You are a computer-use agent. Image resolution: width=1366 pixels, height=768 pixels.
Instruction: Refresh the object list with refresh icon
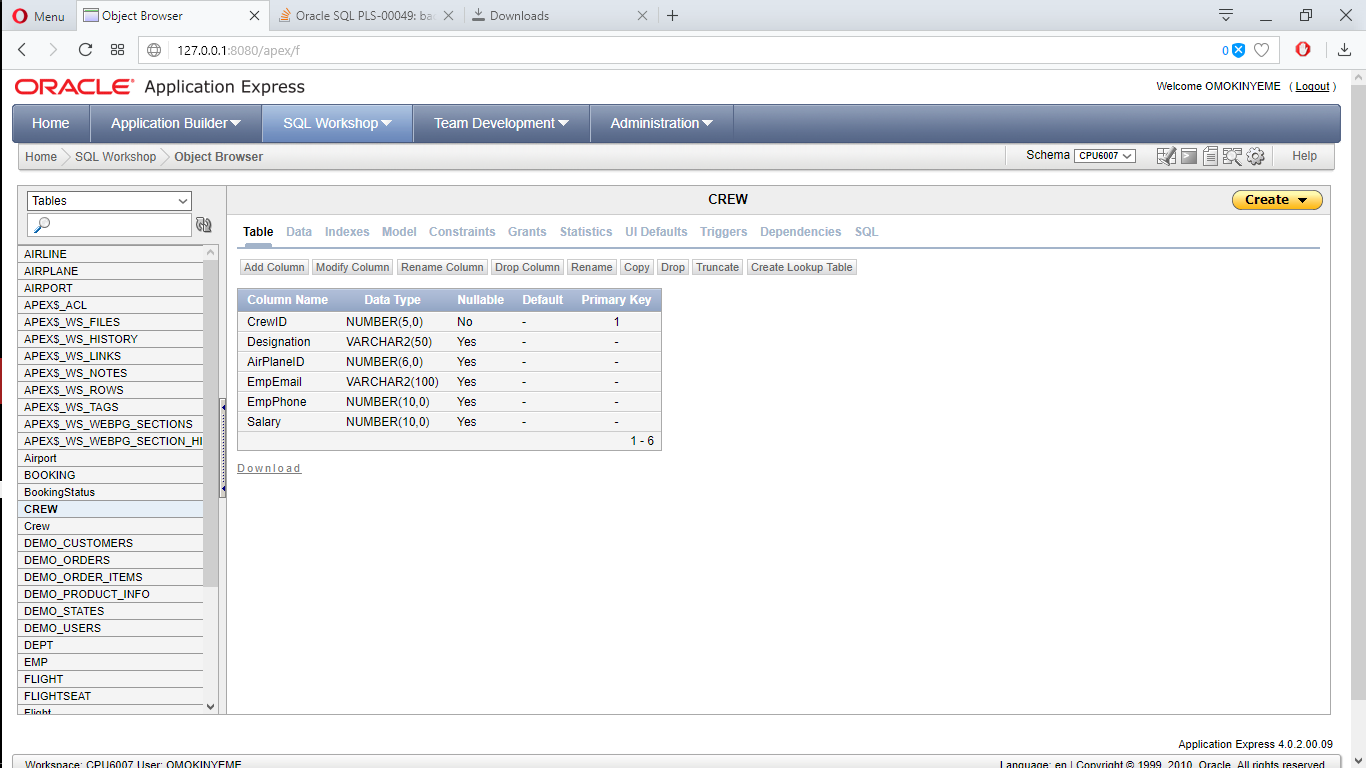(x=204, y=225)
